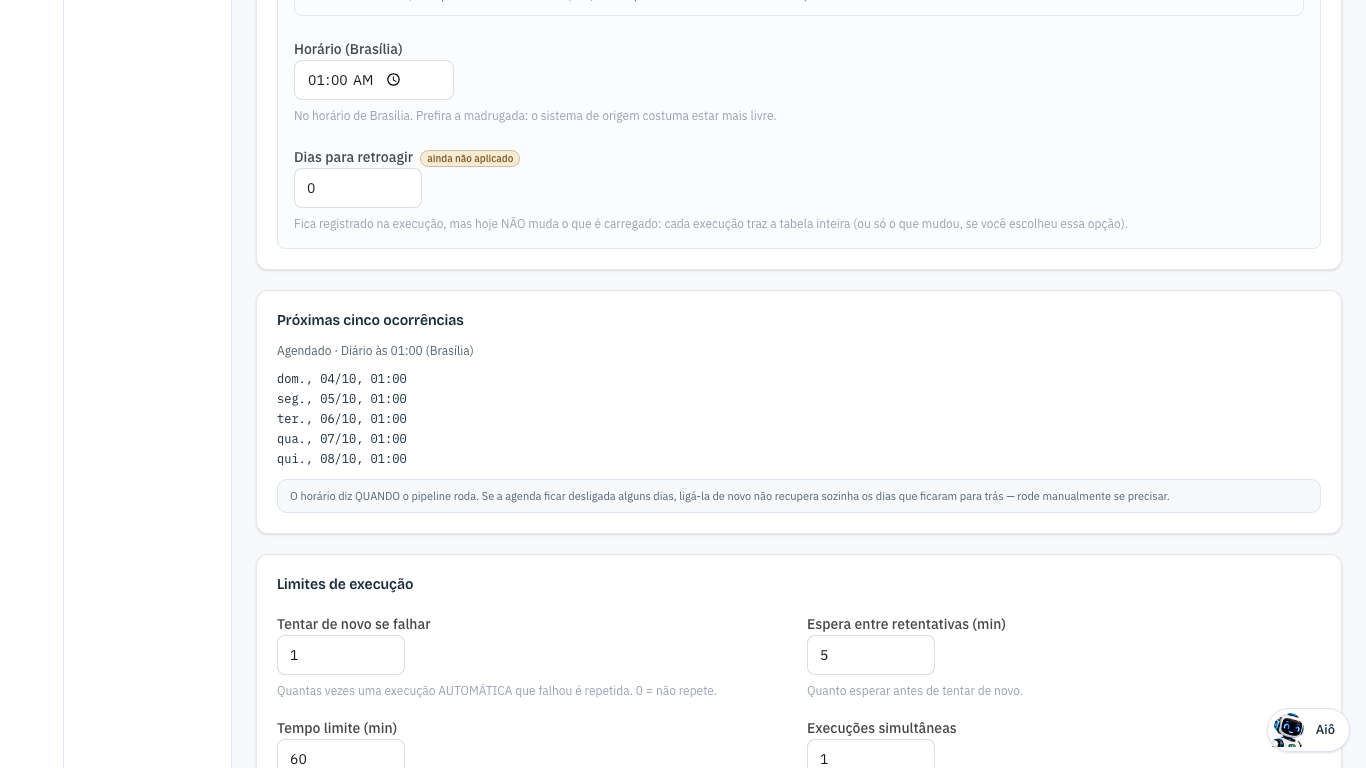The height and width of the screenshot is (768, 1366).
Task: Select the 'qui., 08/10, 01:00' occurrence
Action: [x=342, y=459]
